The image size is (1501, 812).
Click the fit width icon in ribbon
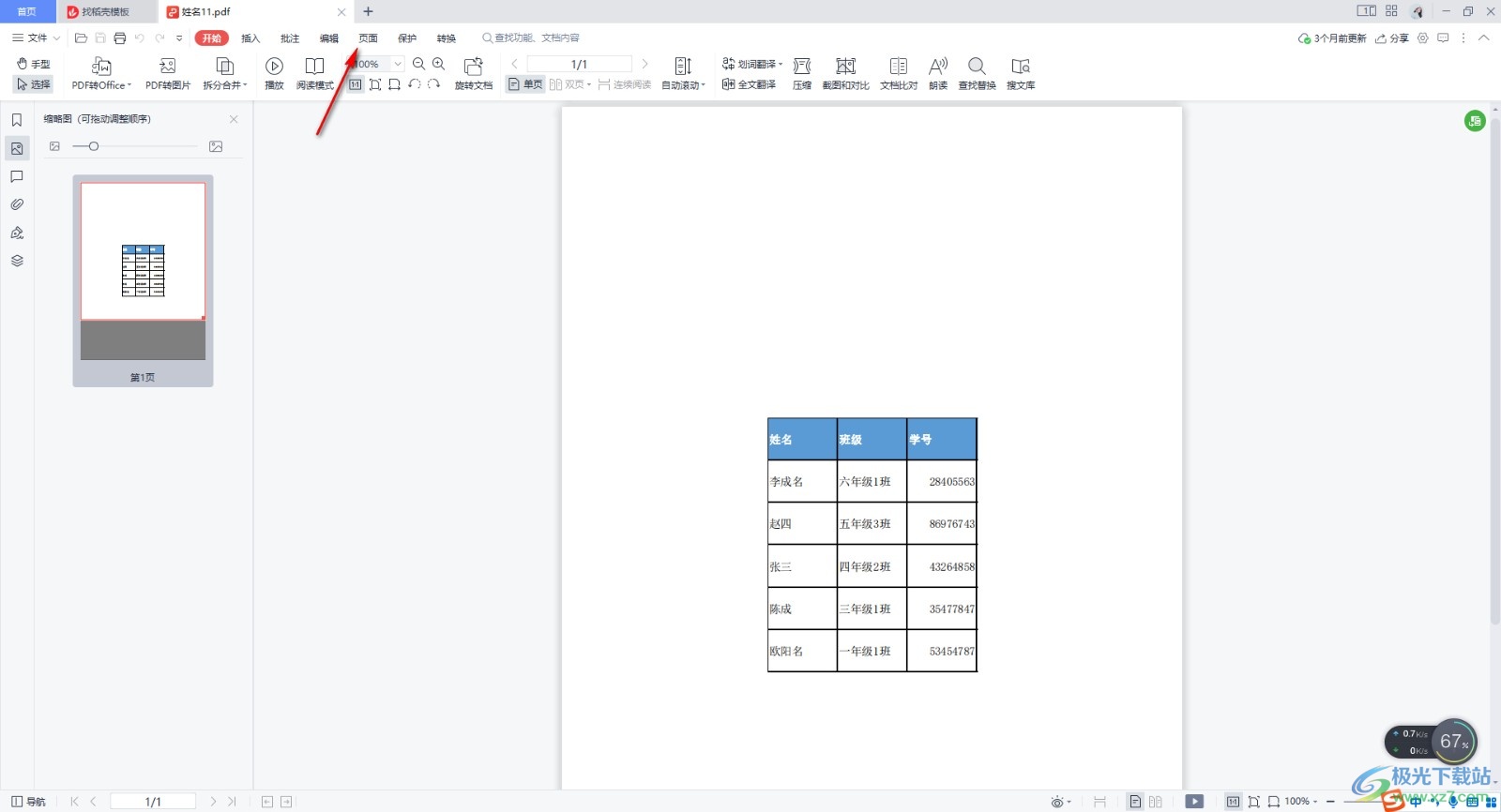[394, 84]
